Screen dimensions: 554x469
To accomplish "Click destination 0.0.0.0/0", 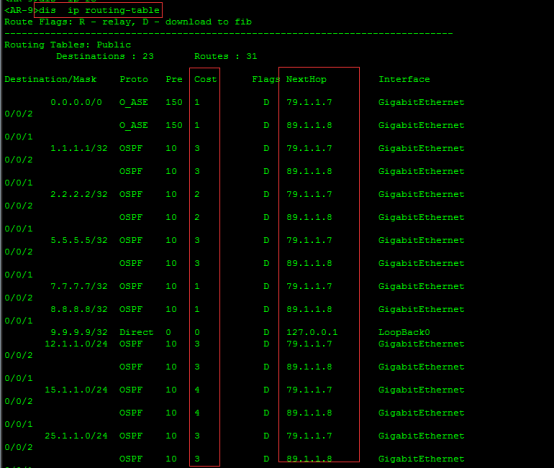I will (76, 102).
